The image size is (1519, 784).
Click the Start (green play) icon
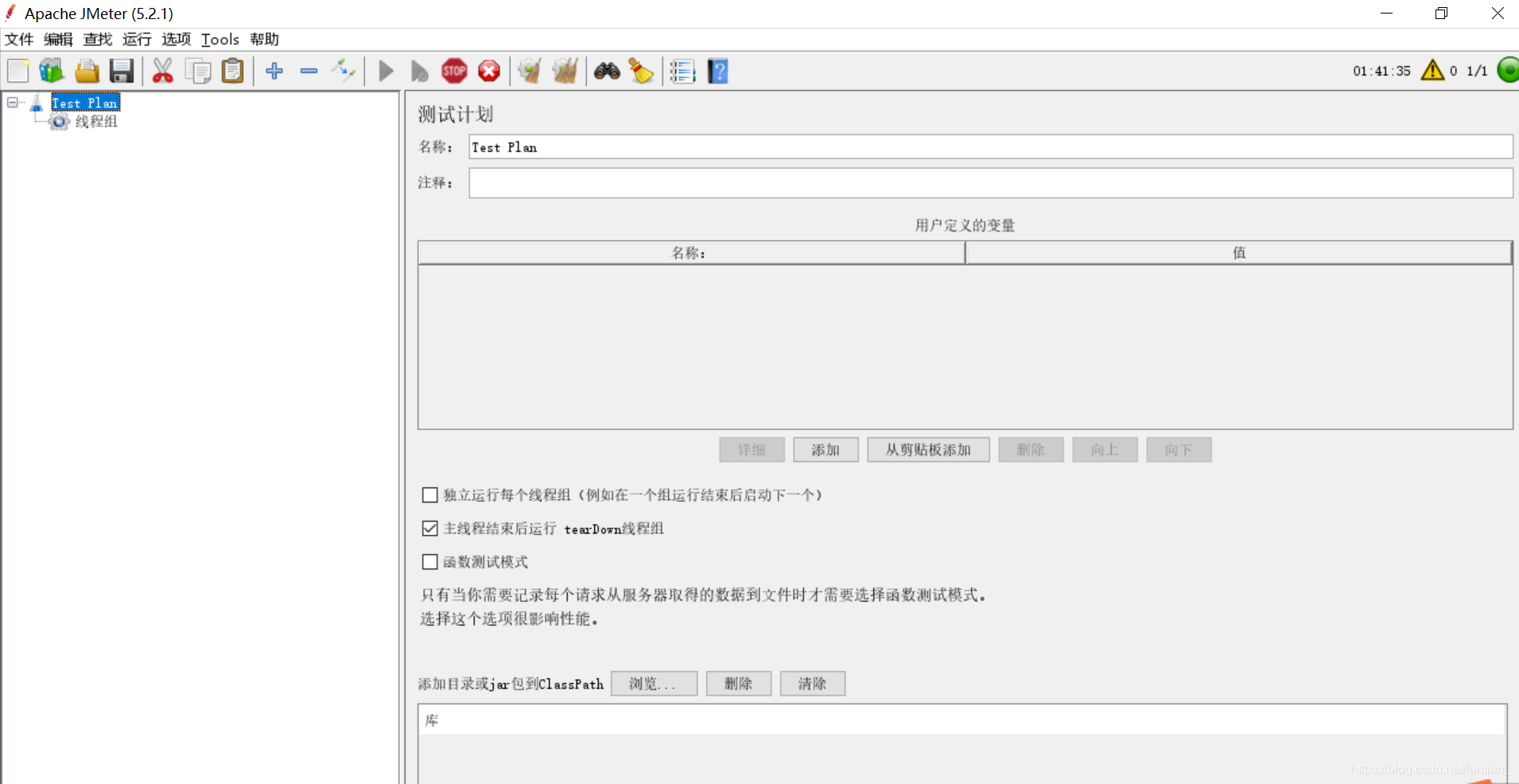coord(385,71)
